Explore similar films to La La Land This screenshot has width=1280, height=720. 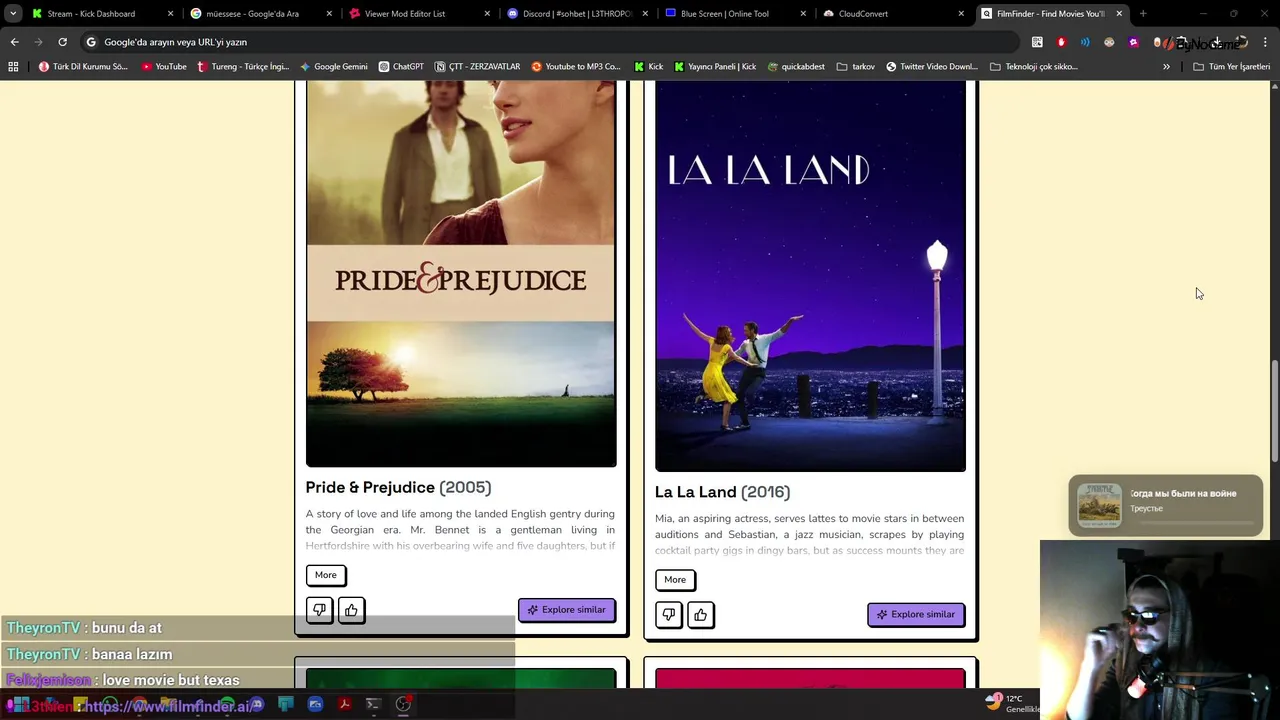916,614
